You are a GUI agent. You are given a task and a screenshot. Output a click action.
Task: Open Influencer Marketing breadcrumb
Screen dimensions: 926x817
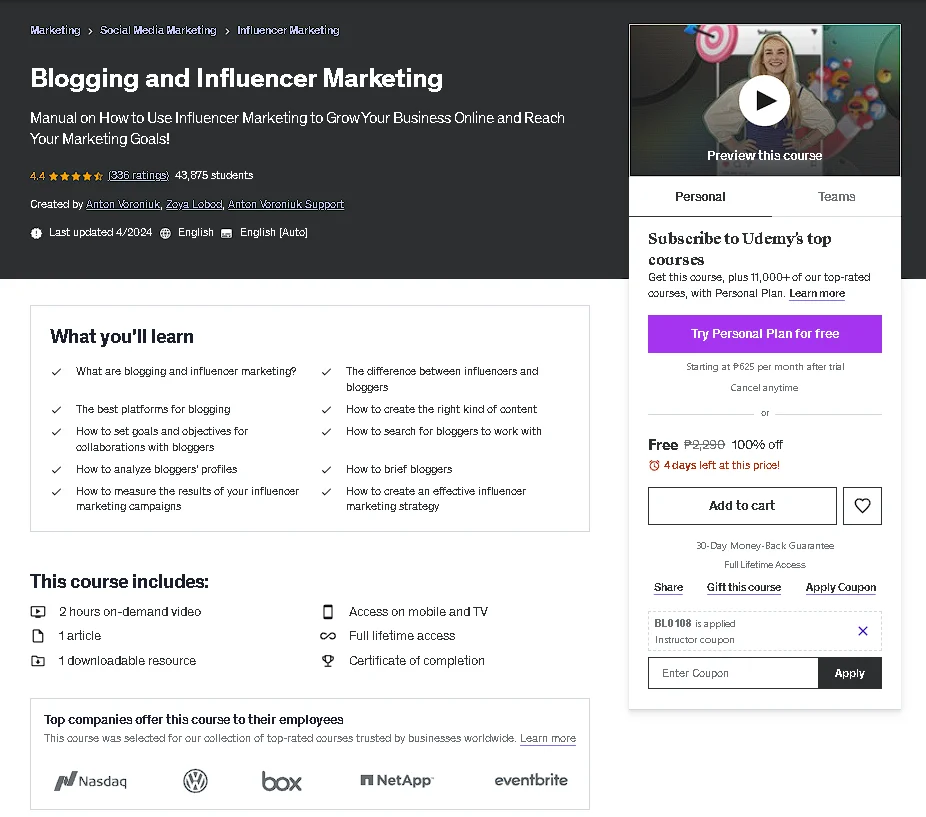tap(288, 30)
